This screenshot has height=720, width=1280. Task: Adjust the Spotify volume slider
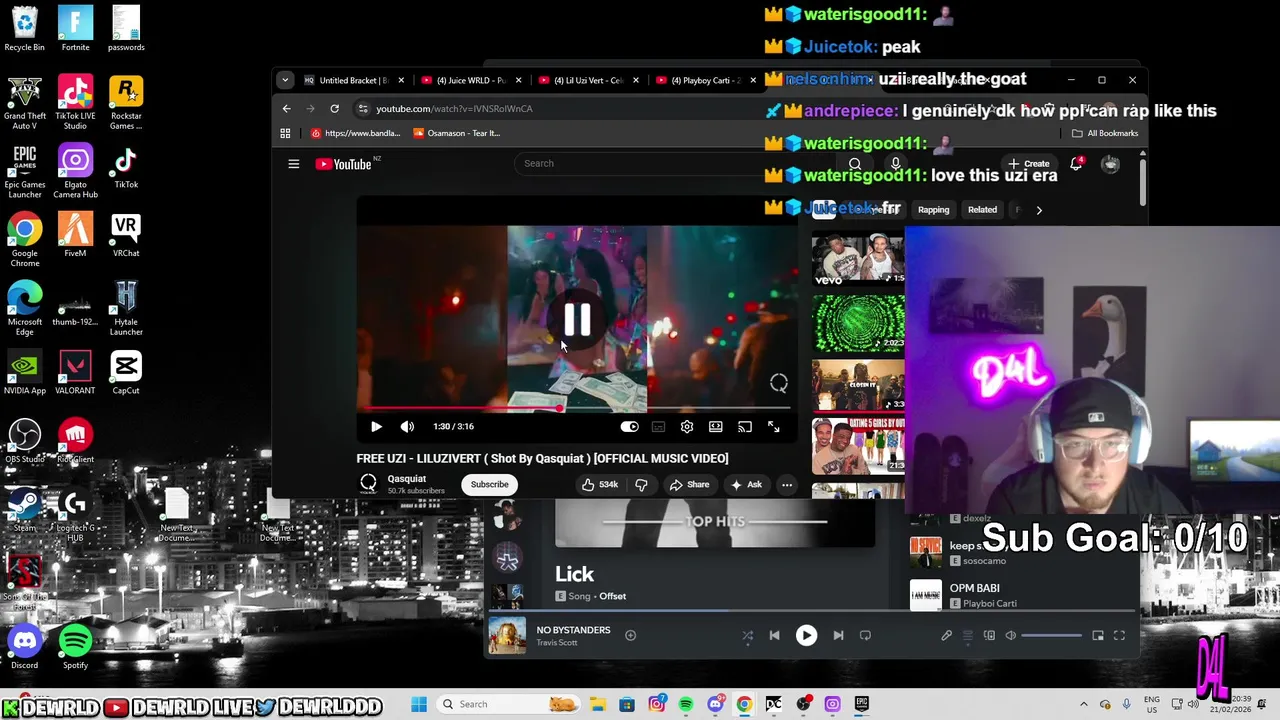[1051, 635]
